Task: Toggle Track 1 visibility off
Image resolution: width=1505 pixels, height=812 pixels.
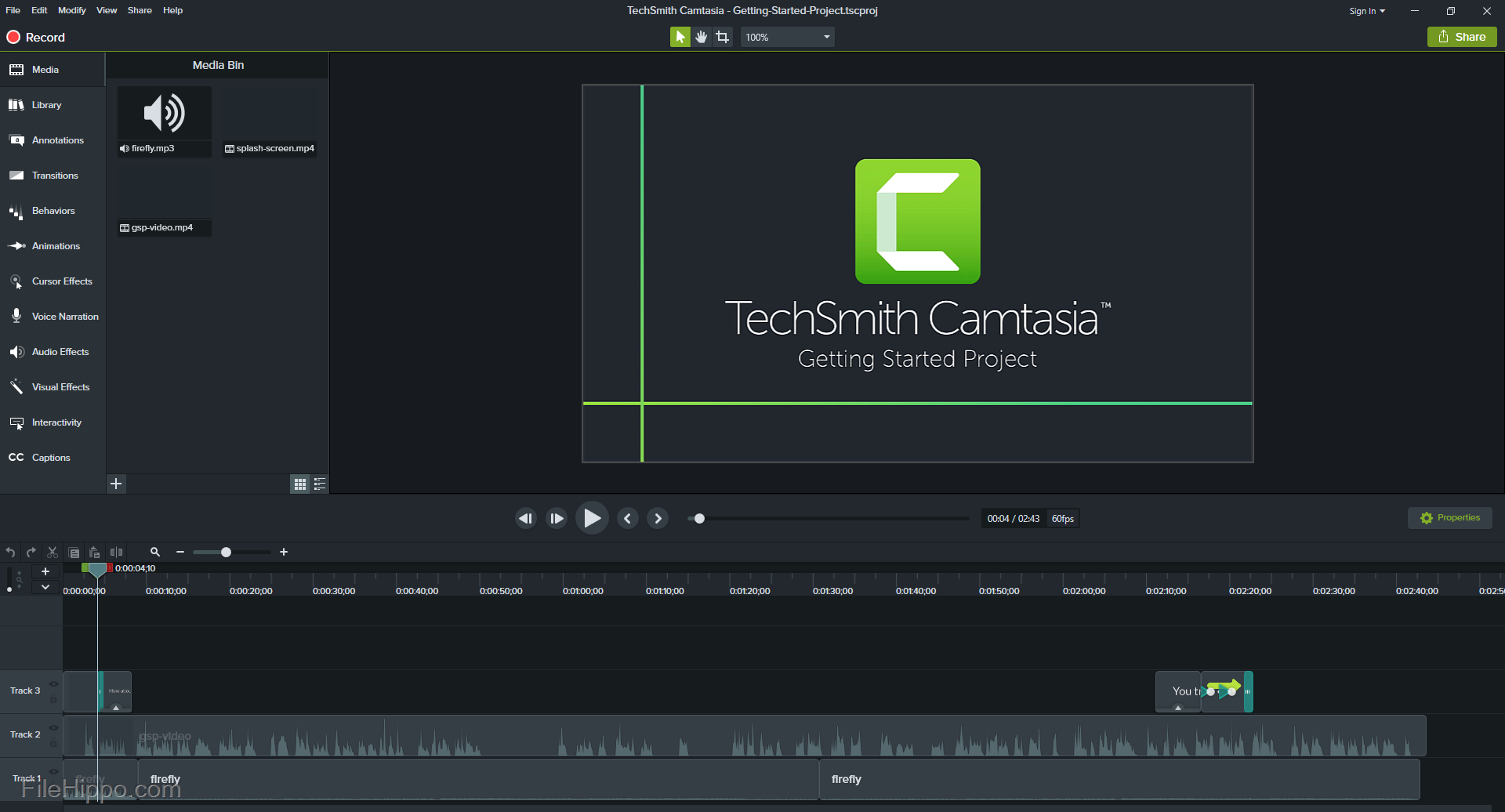Action: point(53,772)
